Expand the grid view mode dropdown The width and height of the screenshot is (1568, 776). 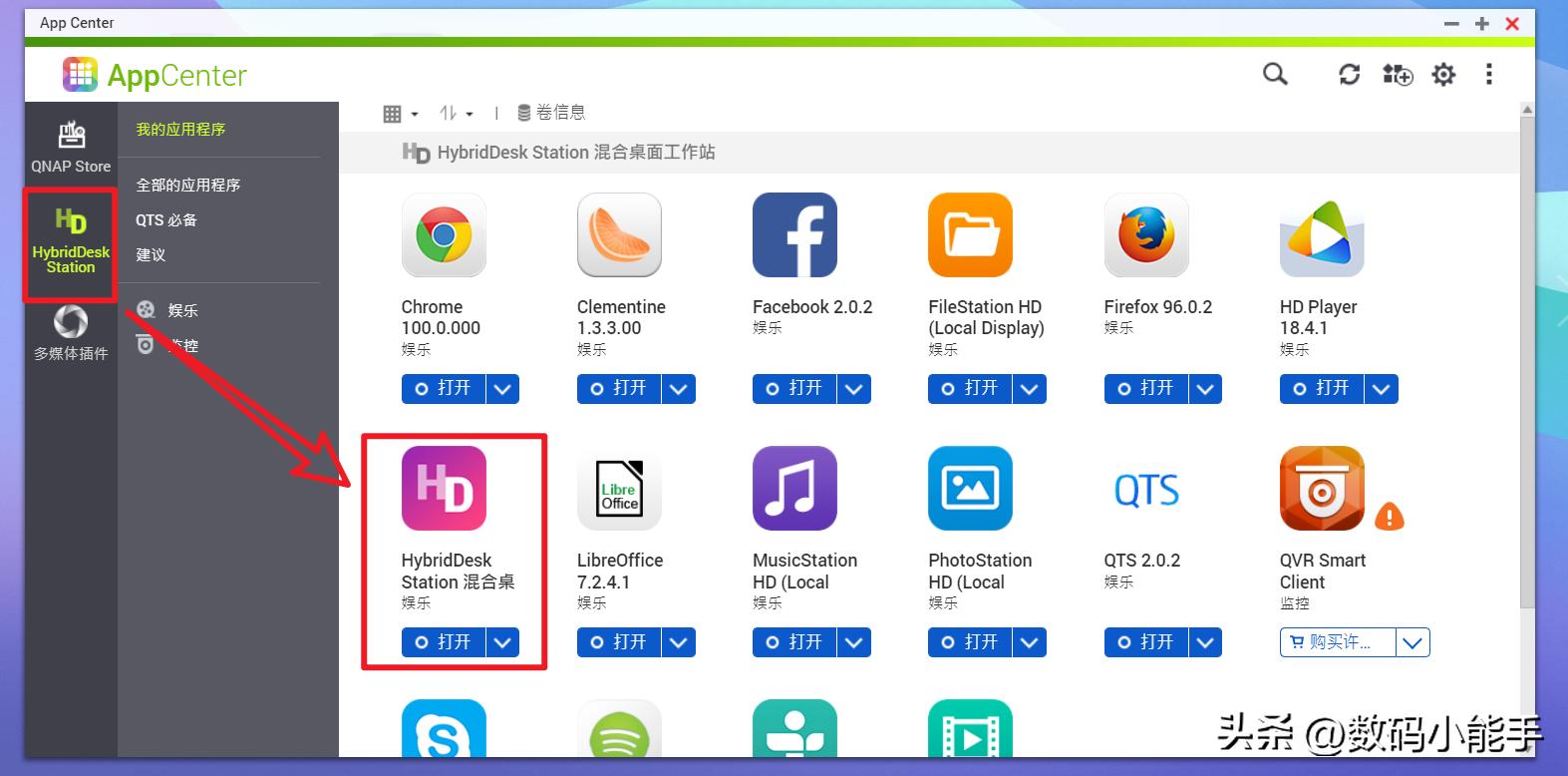click(400, 114)
